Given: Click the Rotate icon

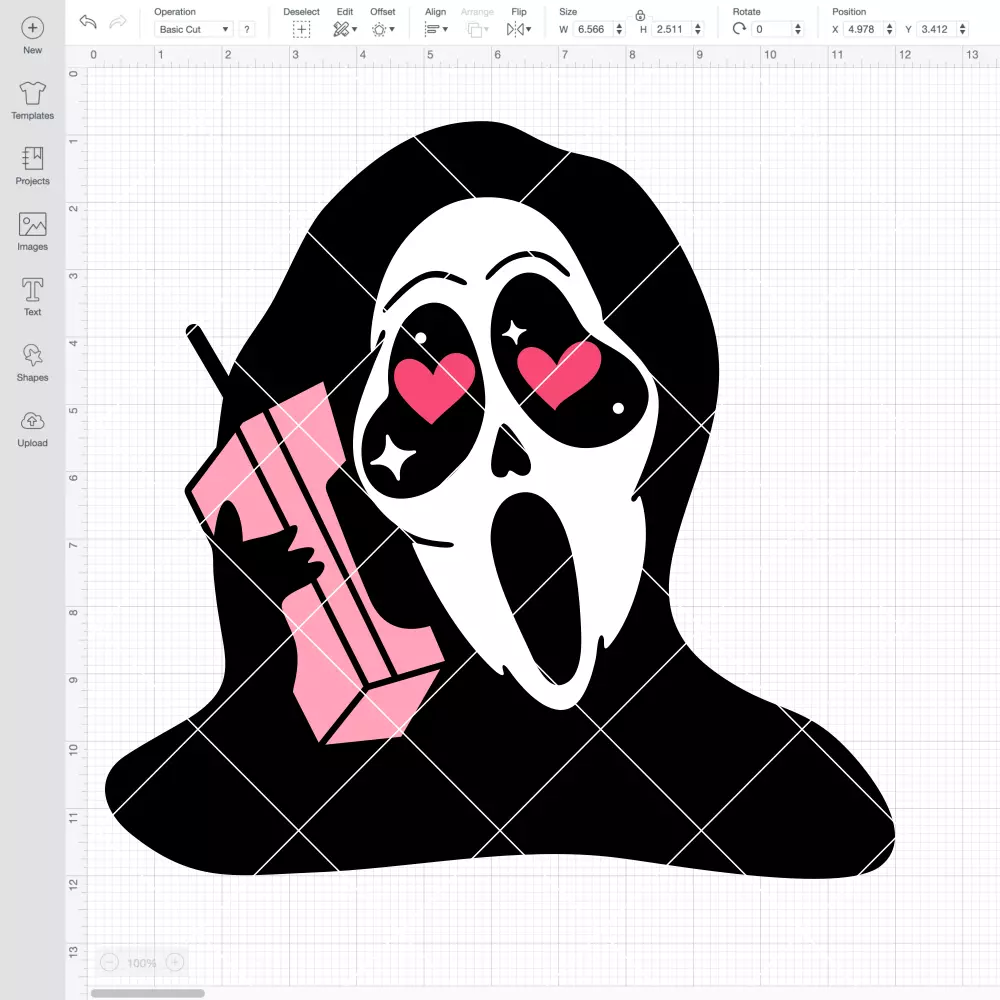Looking at the screenshot, I should point(739,29).
